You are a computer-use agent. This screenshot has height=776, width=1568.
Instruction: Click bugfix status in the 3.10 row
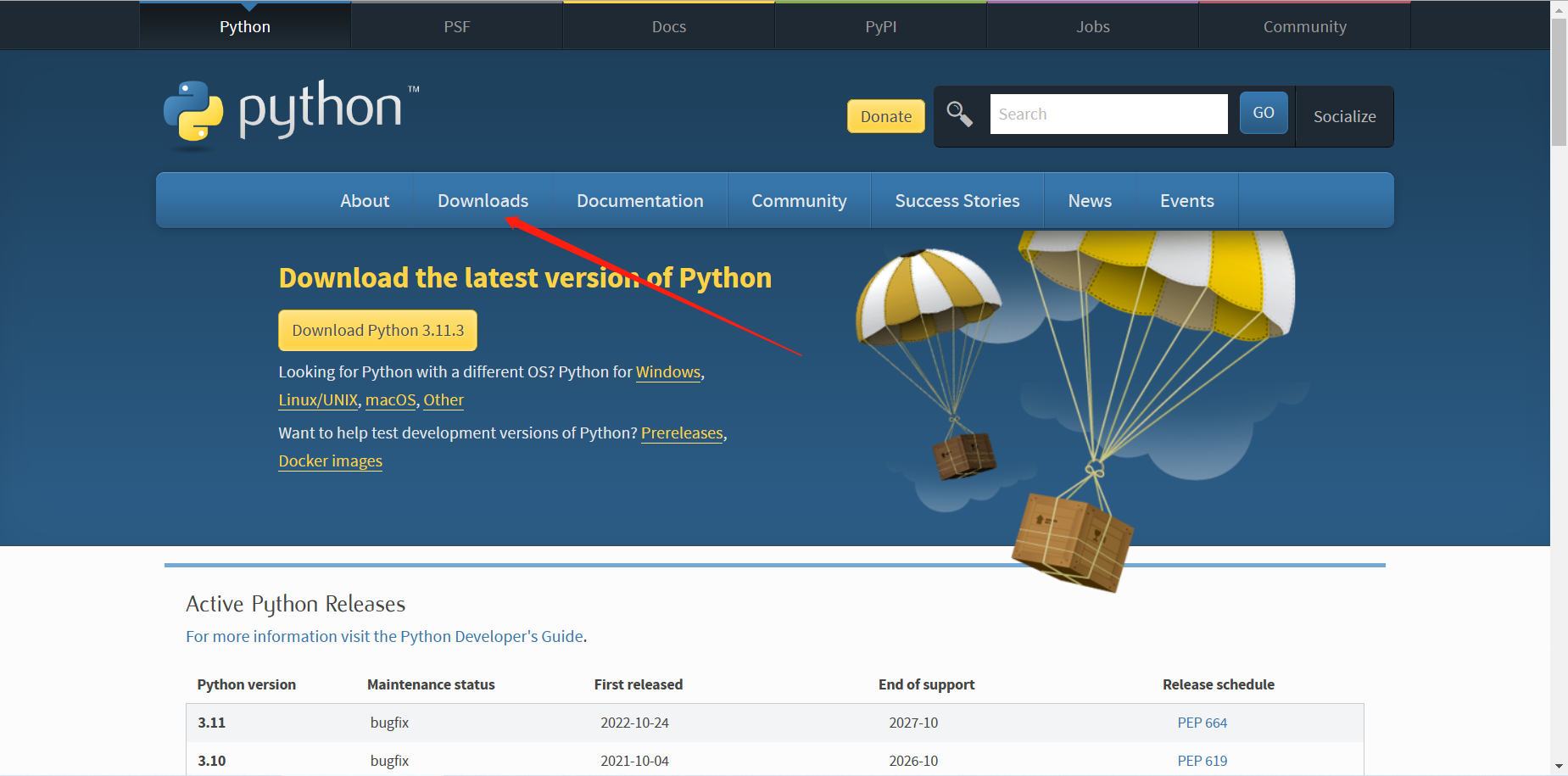click(389, 761)
